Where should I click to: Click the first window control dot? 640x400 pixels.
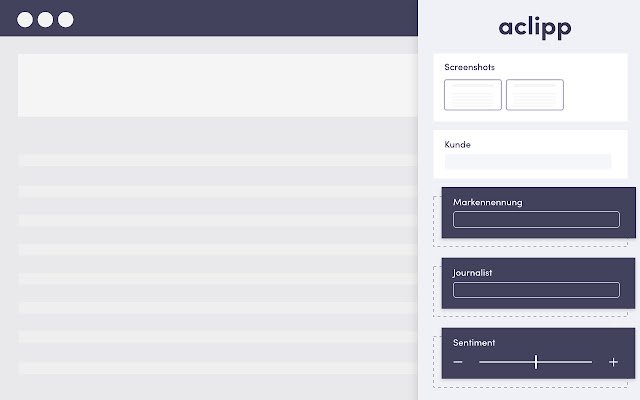pyautogui.click(x=25, y=20)
